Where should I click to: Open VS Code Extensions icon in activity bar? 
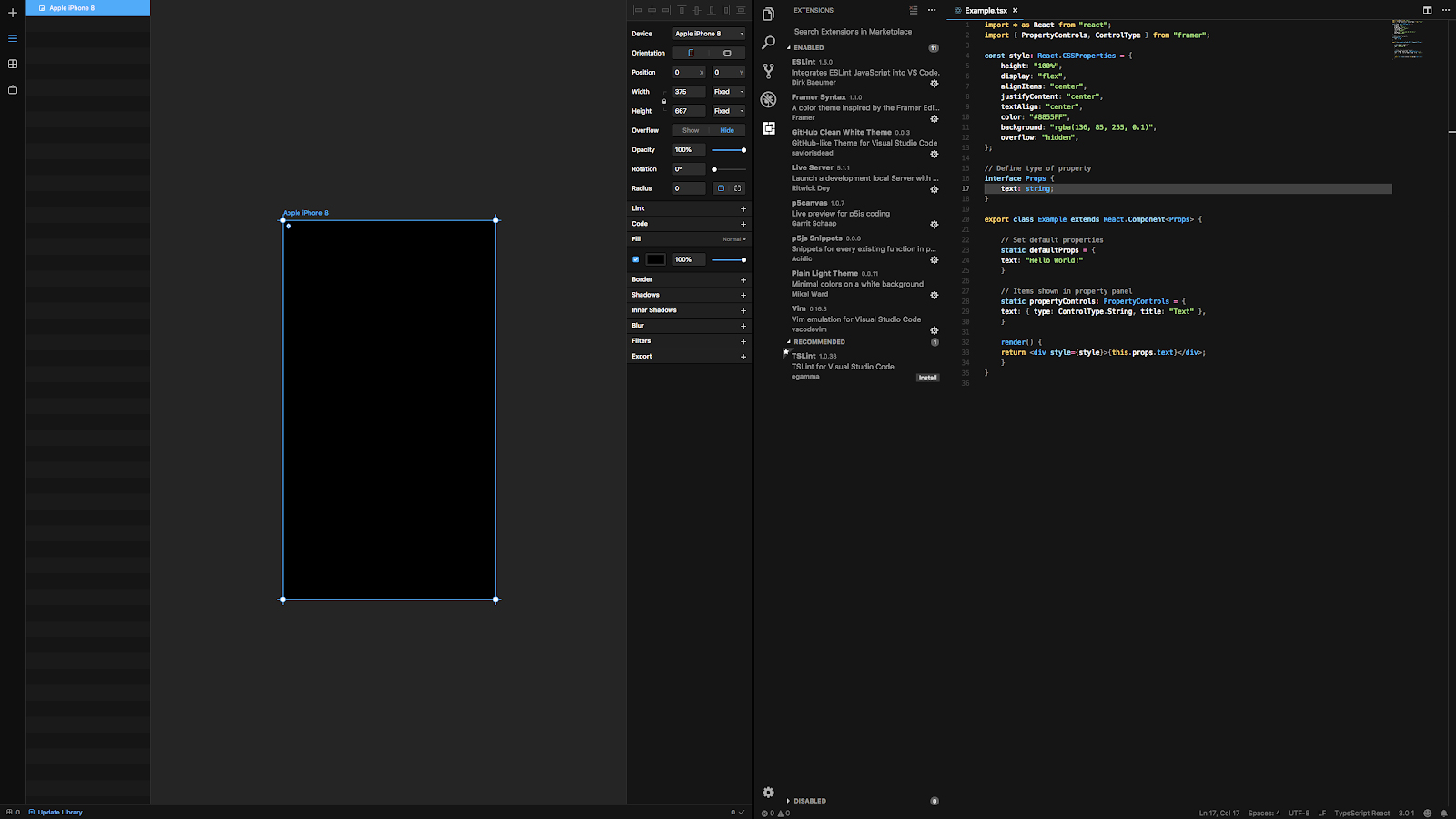tap(769, 128)
